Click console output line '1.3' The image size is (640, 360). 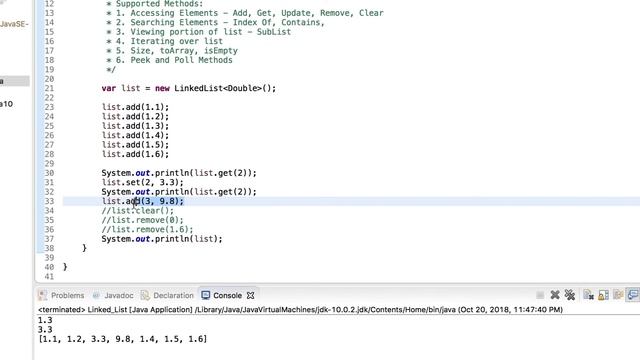45,320
